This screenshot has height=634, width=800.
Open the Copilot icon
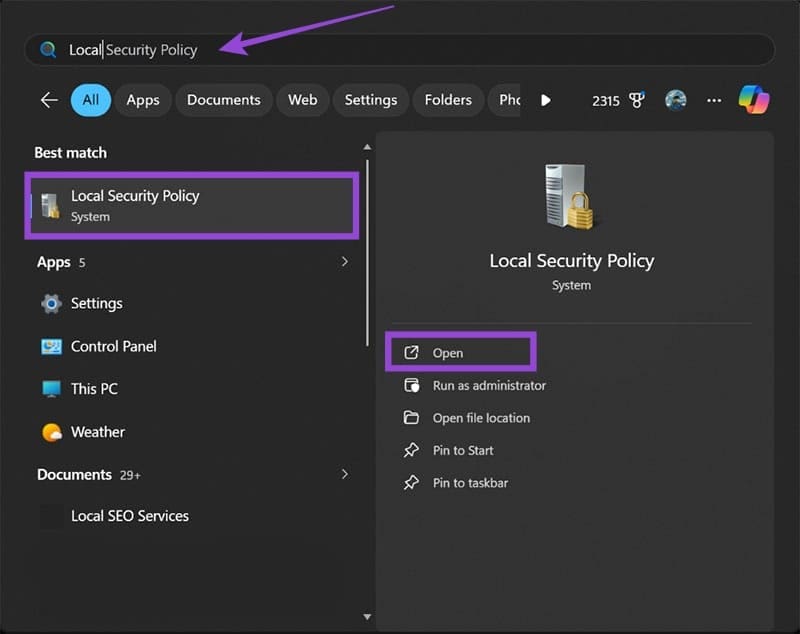pos(754,100)
